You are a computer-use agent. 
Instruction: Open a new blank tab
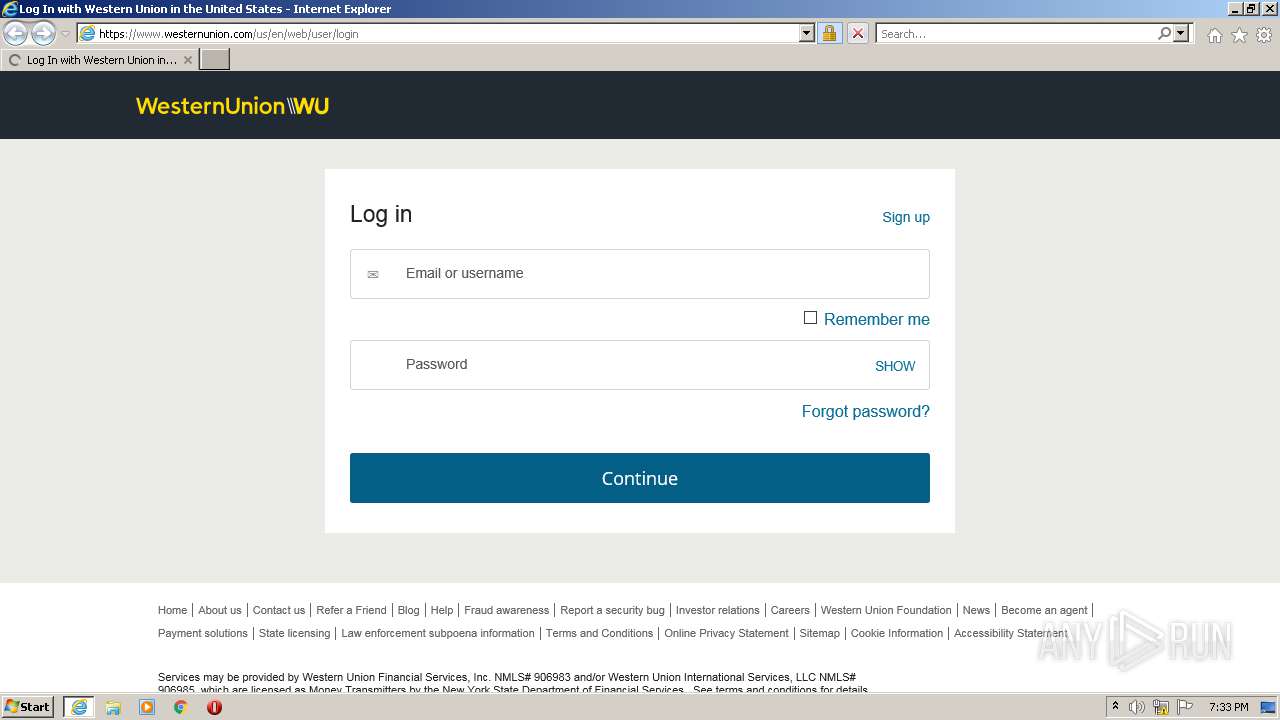pyautogui.click(x=215, y=60)
